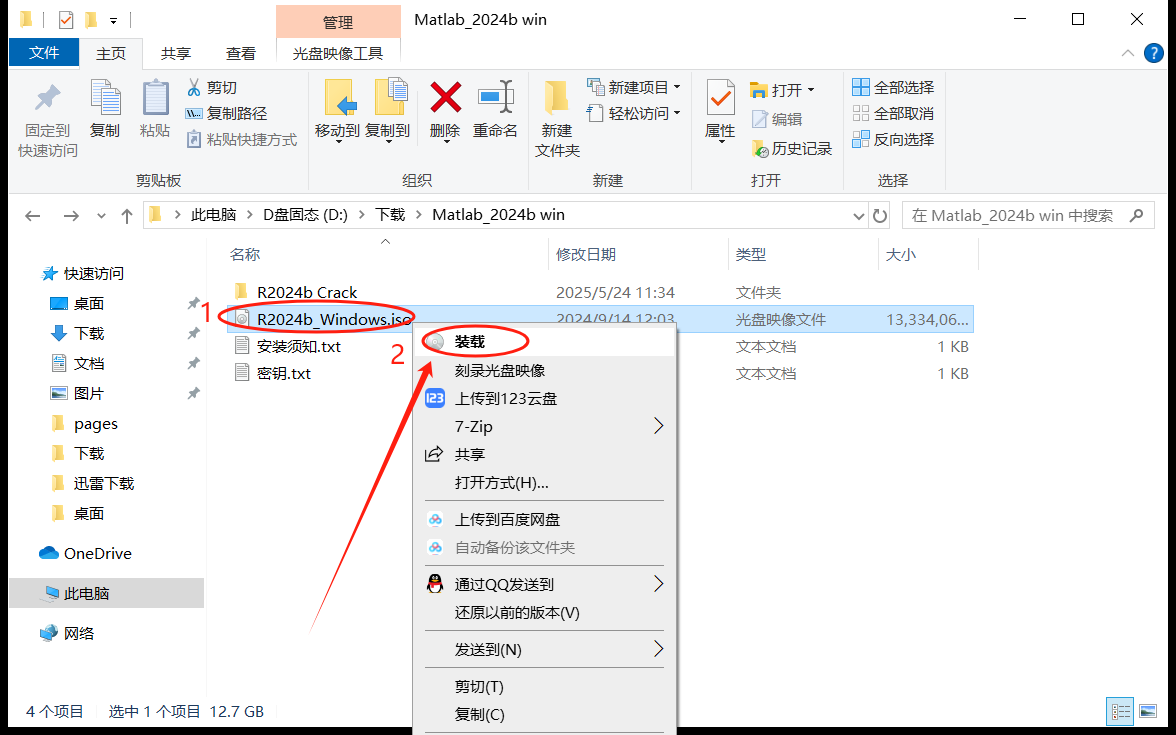The width and height of the screenshot is (1176, 735).
Task: Expand the address bar history dropdown
Action: pyautogui.click(x=859, y=216)
